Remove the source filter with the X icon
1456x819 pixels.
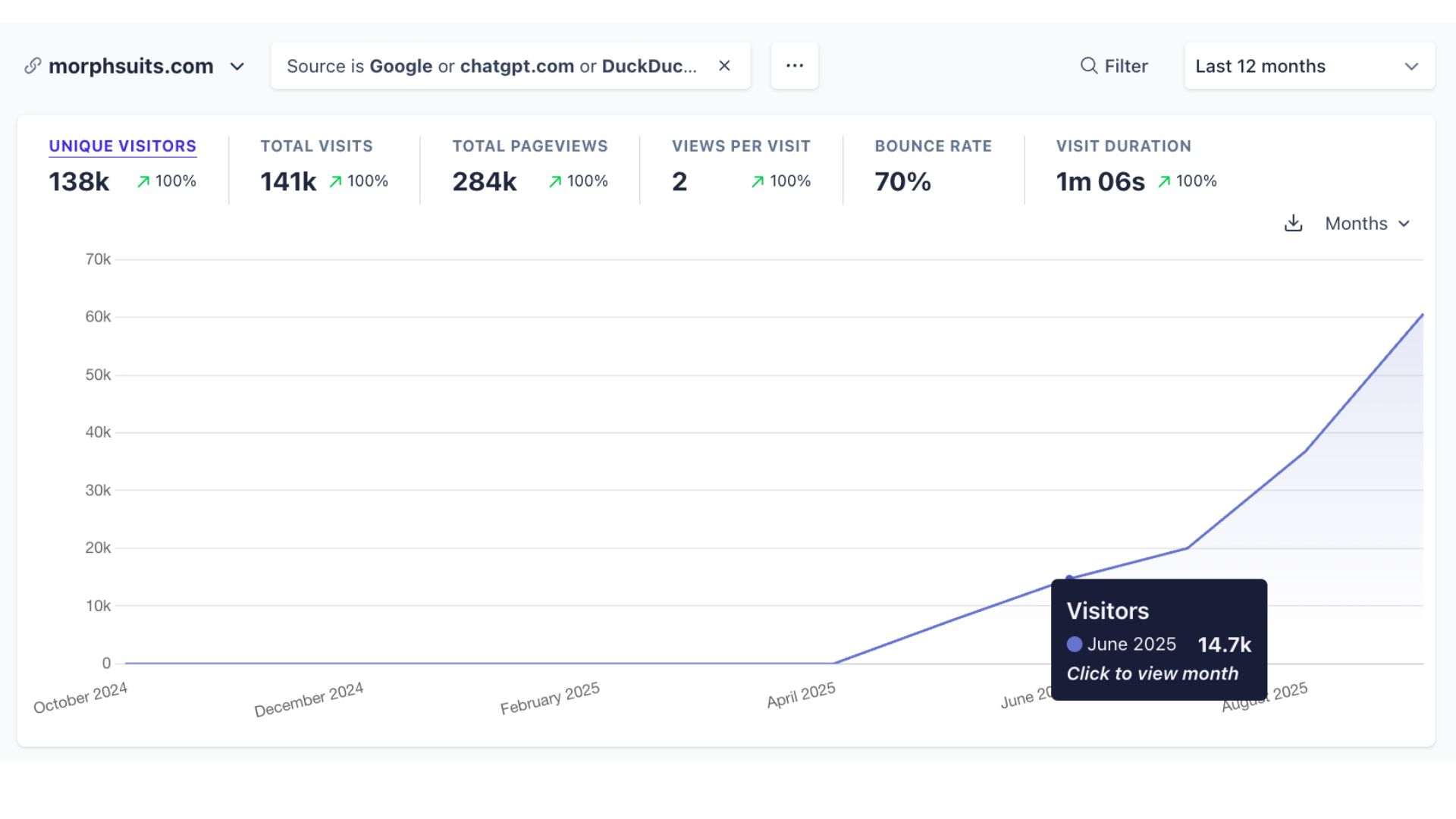723,65
